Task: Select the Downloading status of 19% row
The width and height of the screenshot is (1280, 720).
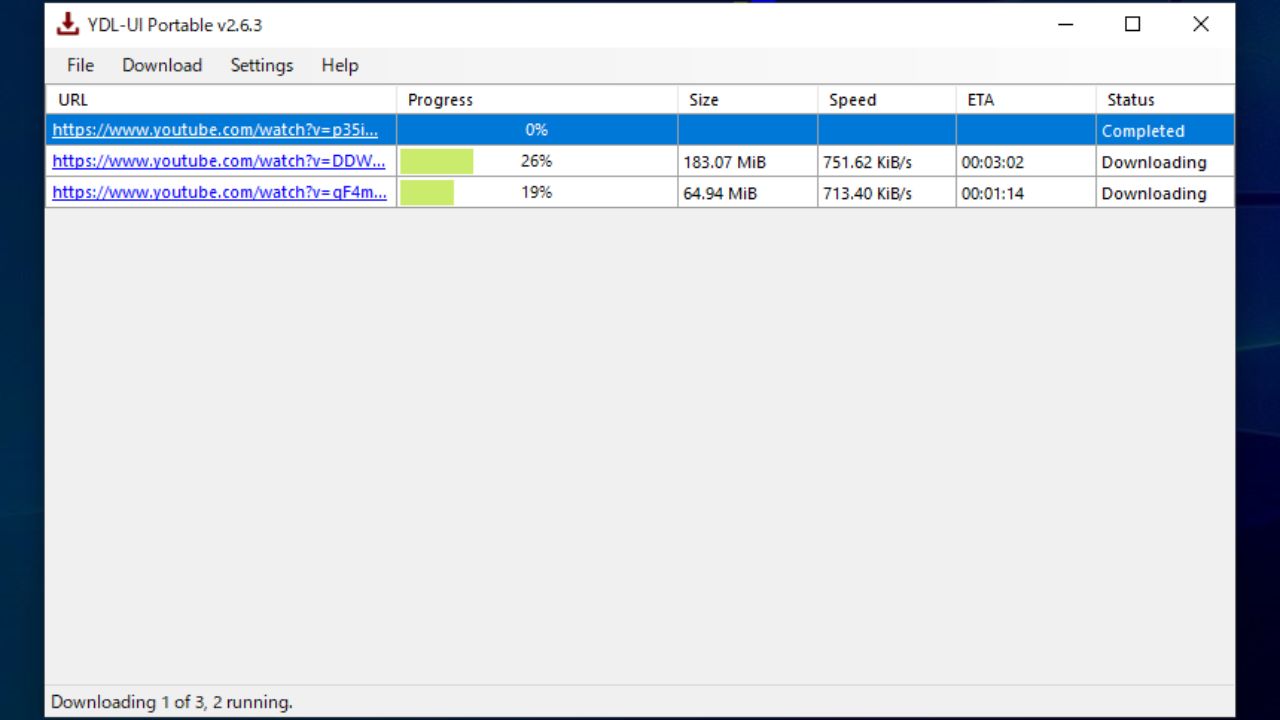Action: coord(1165,192)
